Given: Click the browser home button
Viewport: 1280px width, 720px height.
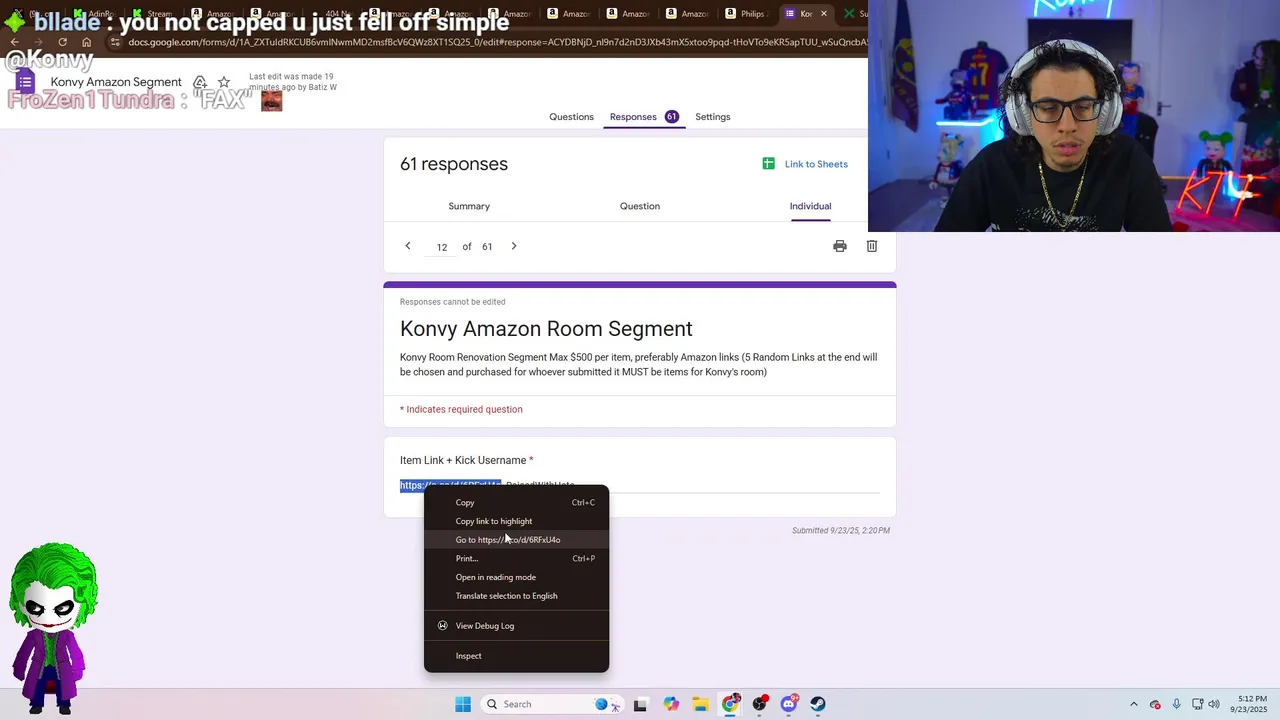Looking at the screenshot, I should pos(87,42).
